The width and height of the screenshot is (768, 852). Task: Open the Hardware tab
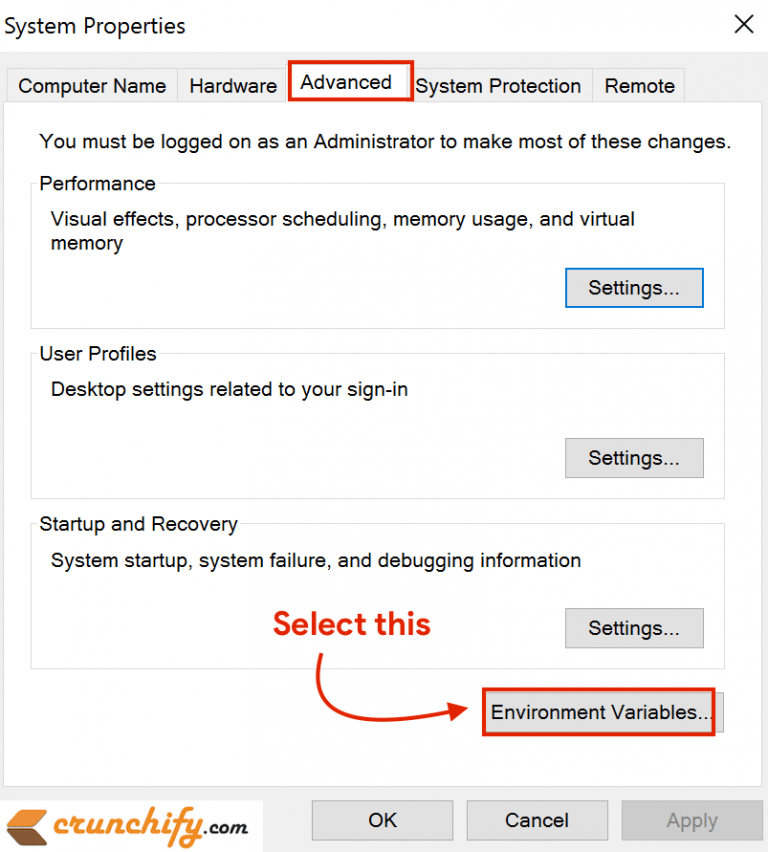coord(232,86)
